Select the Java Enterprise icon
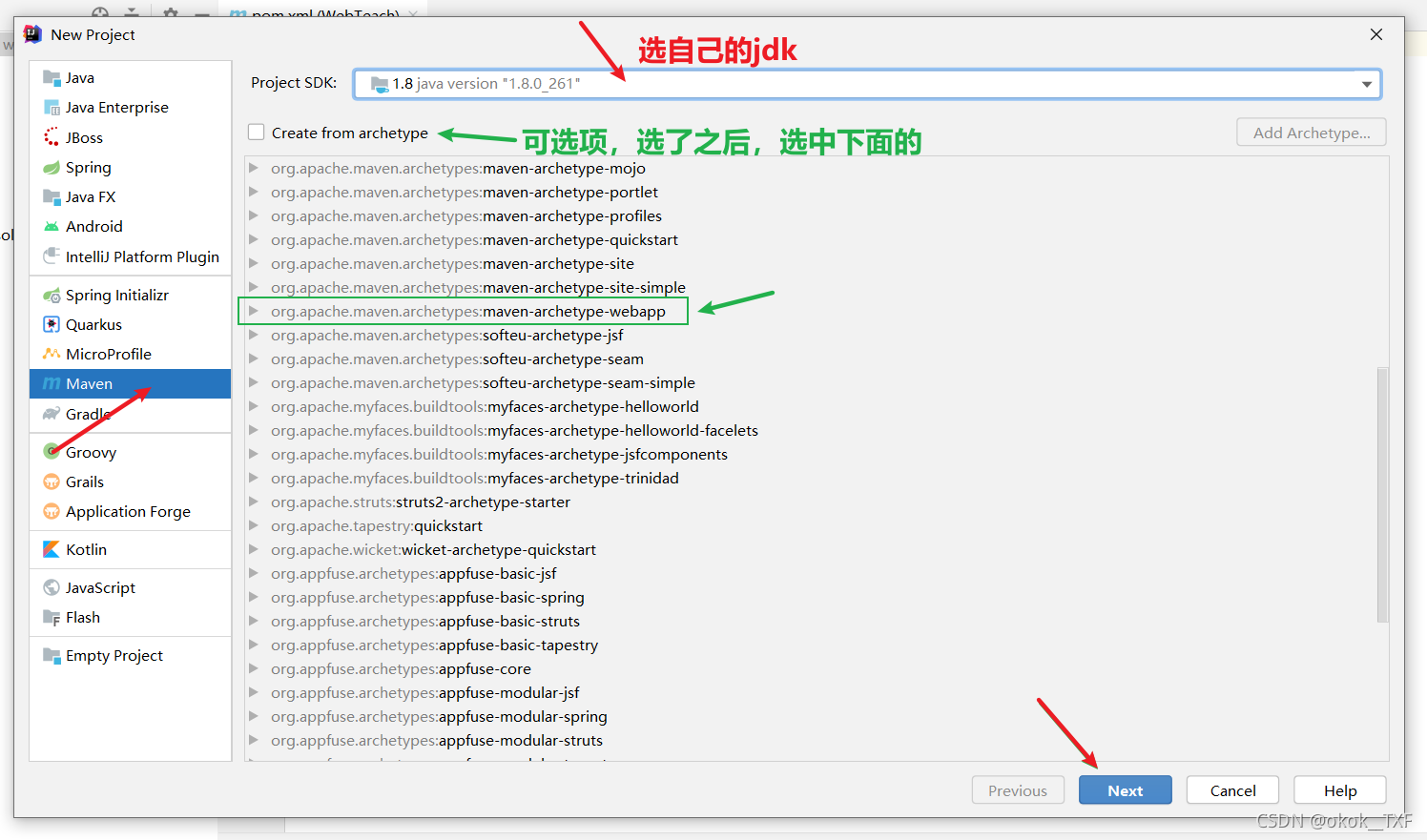The width and height of the screenshot is (1427, 840). tap(52, 108)
